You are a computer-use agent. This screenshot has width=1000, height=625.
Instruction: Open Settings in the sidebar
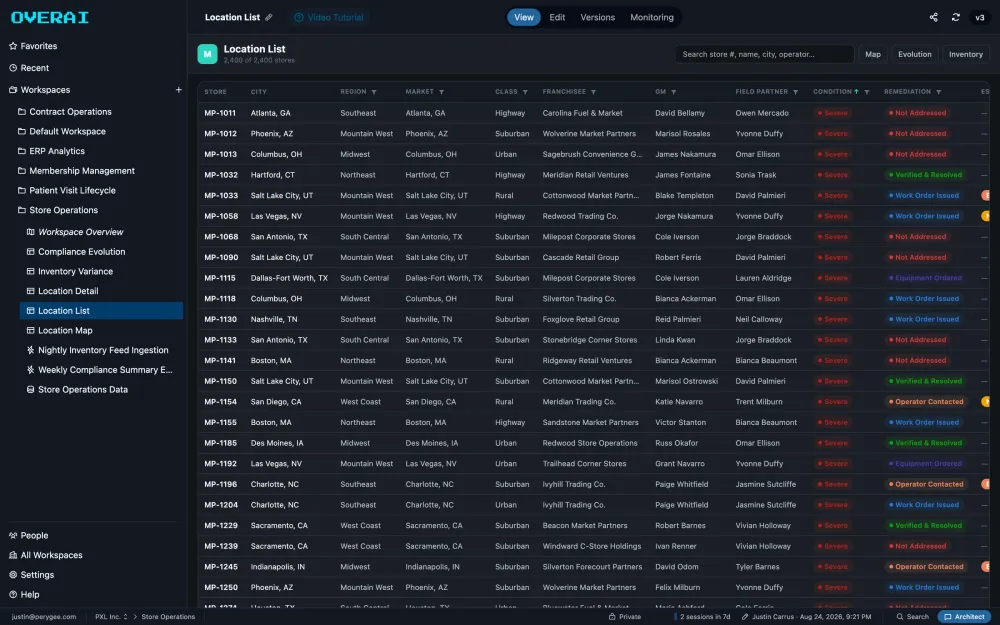tap(31, 575)
